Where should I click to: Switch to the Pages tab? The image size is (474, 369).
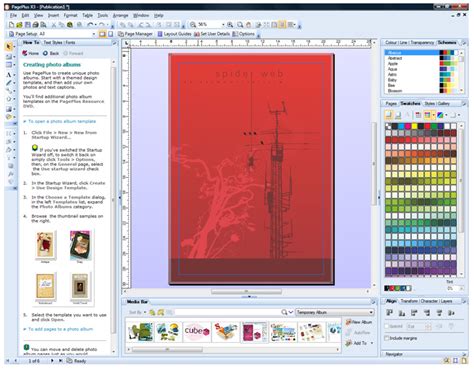[x=391, y=104]
